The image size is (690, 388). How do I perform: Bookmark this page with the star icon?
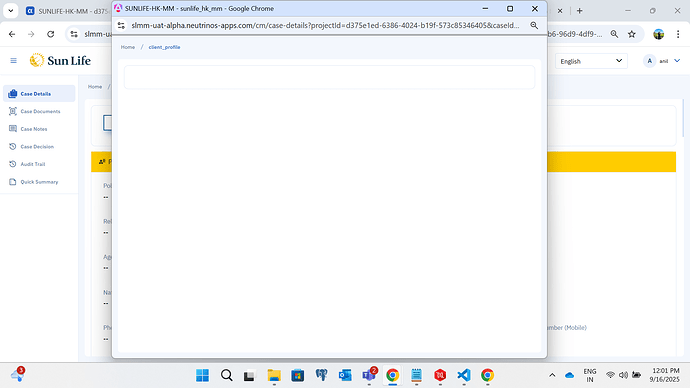632,34
